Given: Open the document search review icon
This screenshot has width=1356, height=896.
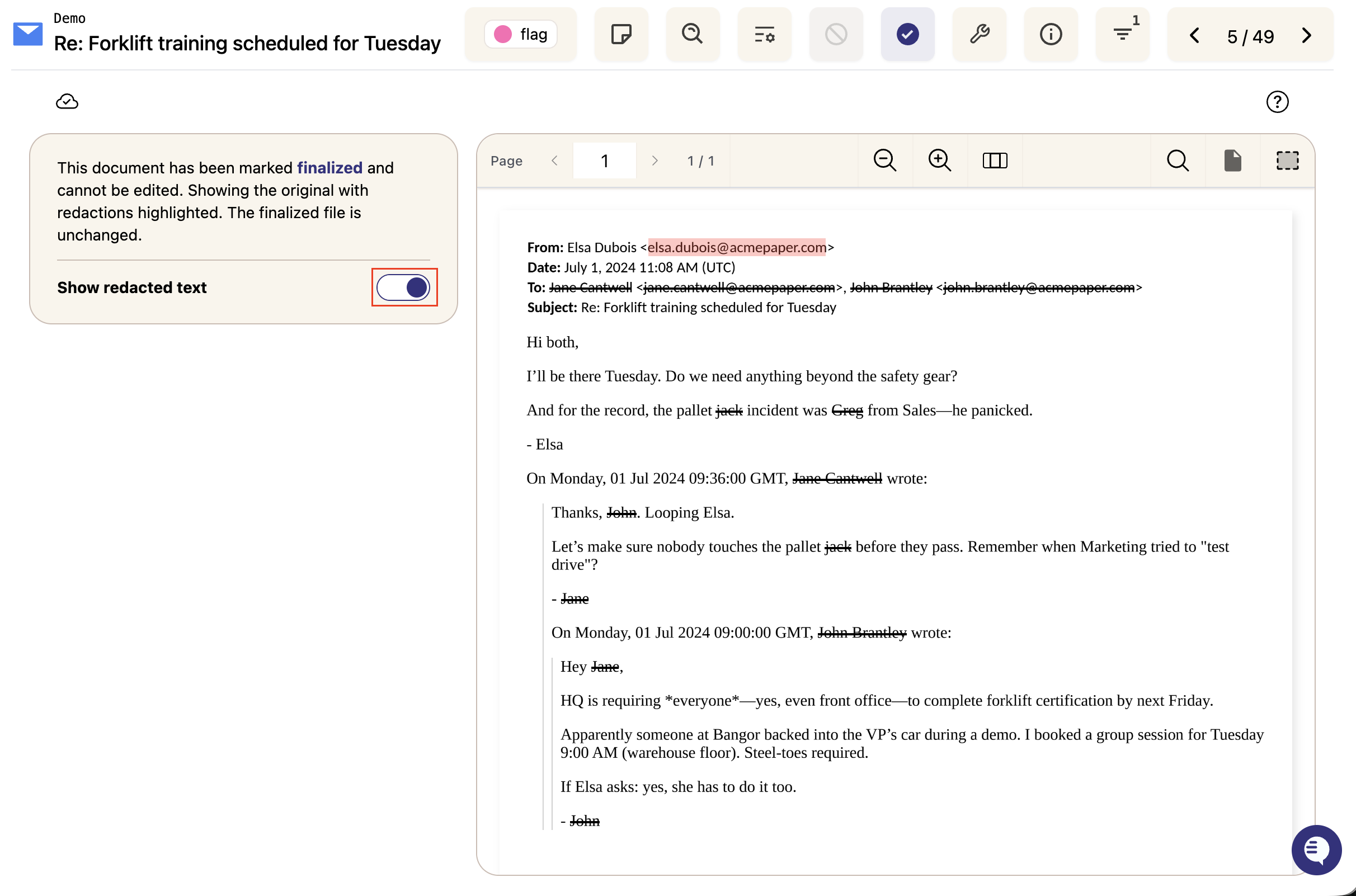Looking at the screenshot, I should pos(693,34).
